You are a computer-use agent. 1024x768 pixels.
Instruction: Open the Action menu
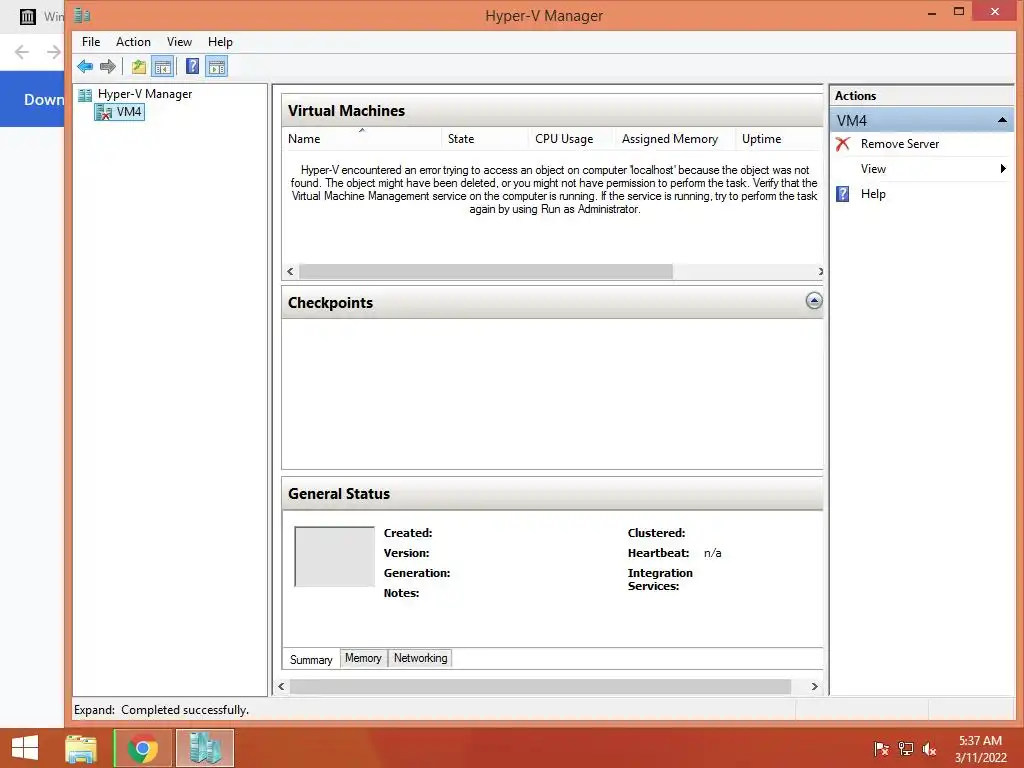coord(133,42)
